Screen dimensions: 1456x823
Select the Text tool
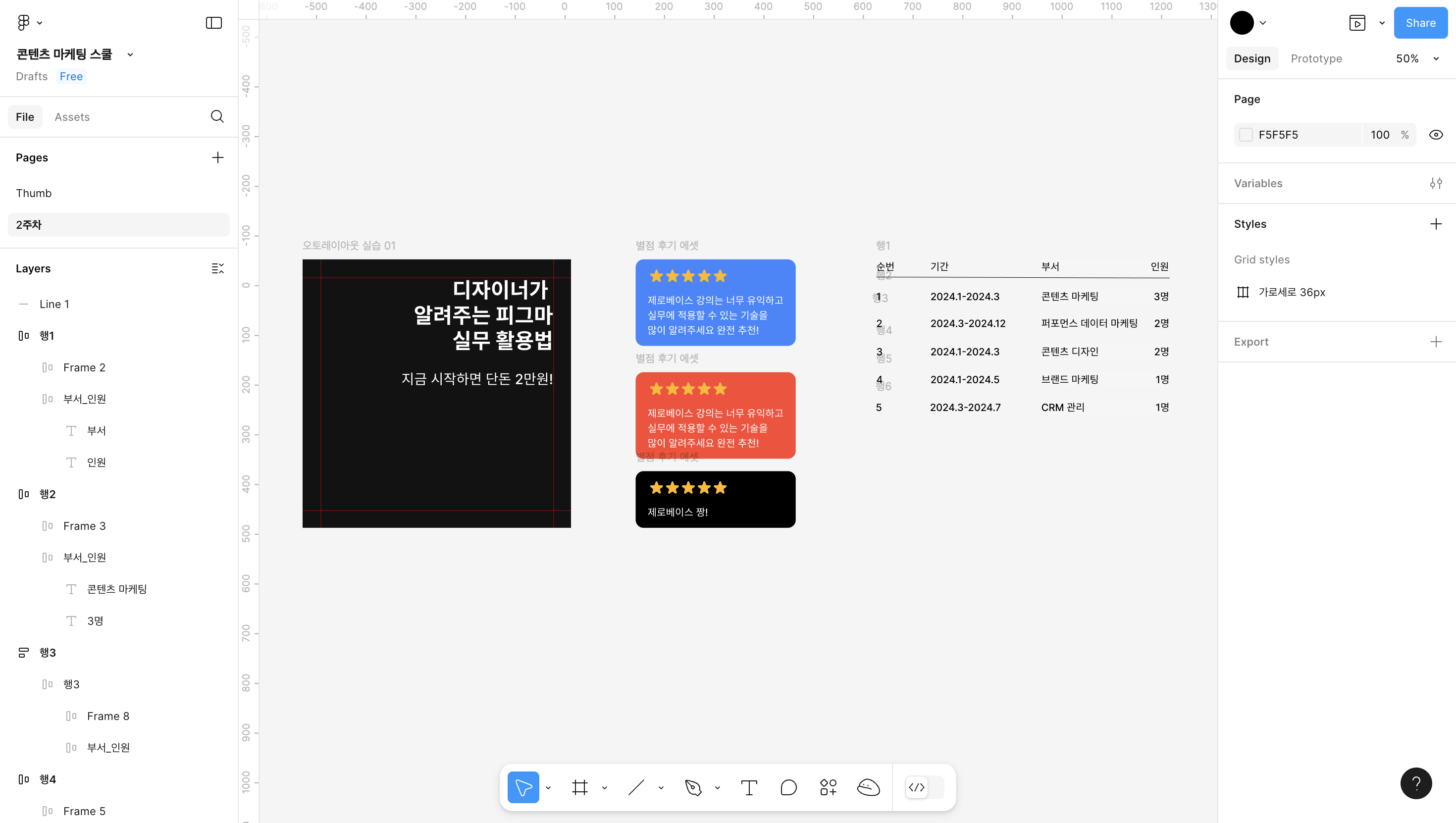coord(749,787)
